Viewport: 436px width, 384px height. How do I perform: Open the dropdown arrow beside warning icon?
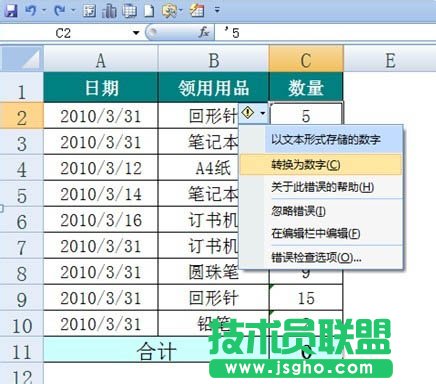pyautogui.click(x=263, y=113)
